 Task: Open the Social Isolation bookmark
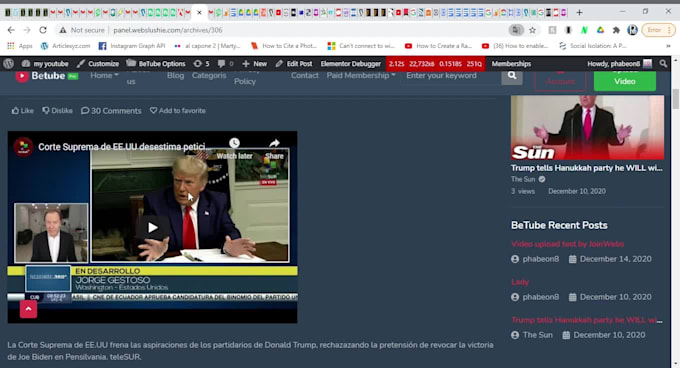click(x=592, y=46)
